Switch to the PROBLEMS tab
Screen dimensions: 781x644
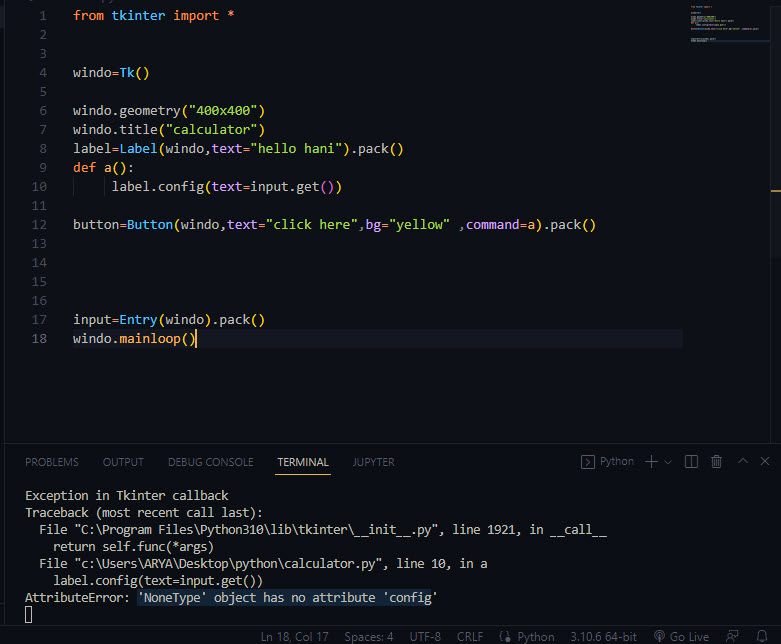(52, 462)
